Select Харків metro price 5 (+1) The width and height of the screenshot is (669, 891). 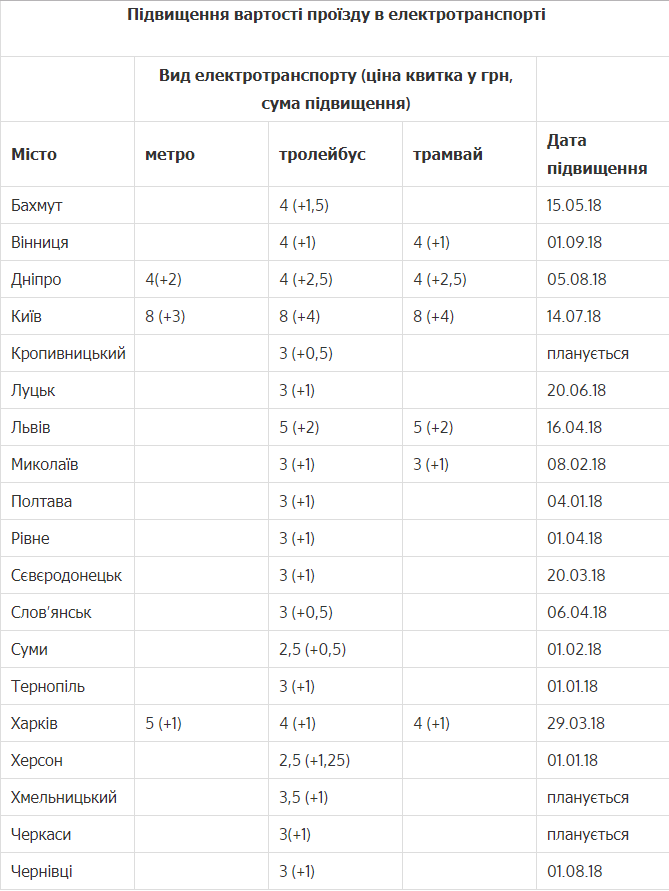[164, 723]
